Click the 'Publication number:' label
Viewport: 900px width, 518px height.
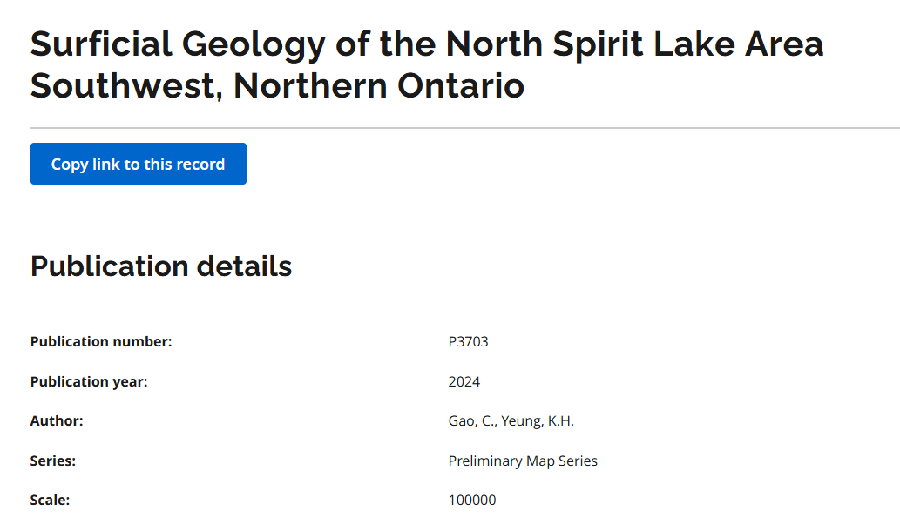click(101, 342)
